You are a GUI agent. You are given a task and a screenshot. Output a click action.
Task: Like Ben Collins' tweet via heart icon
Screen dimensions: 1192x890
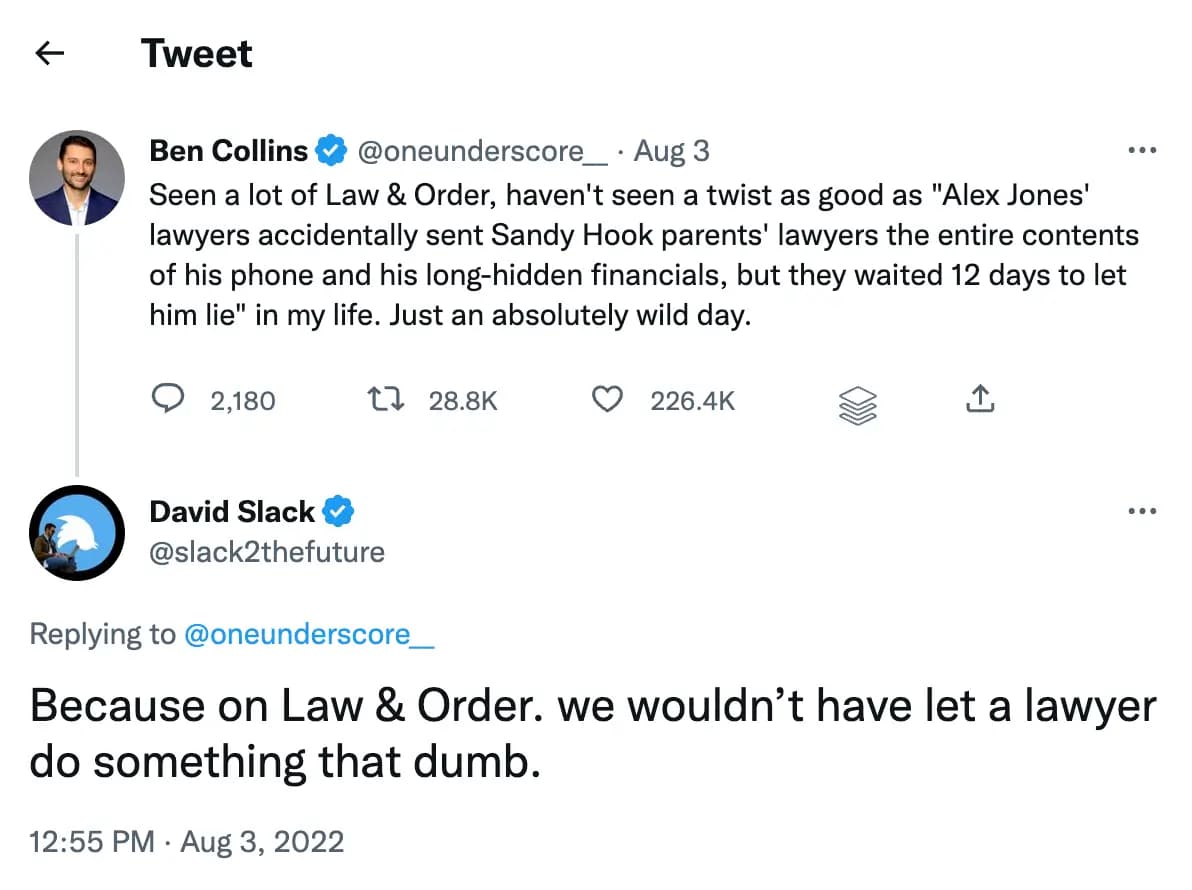click(x=606, y=398)
